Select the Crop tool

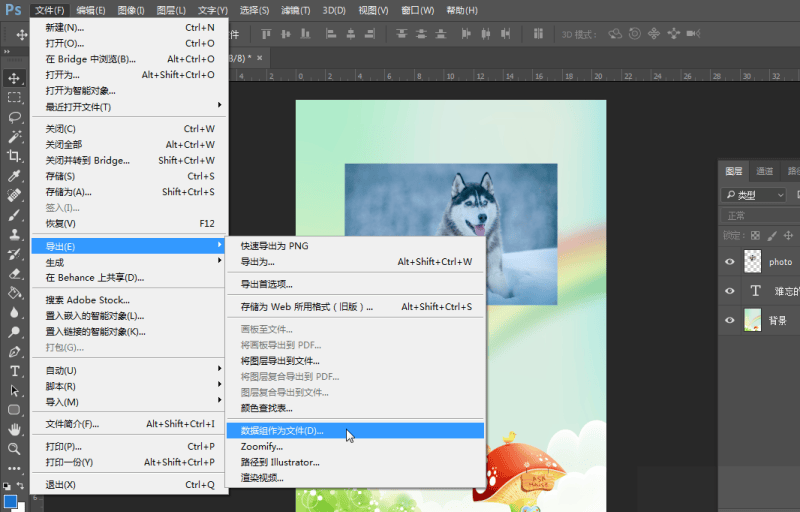point(14,156)
